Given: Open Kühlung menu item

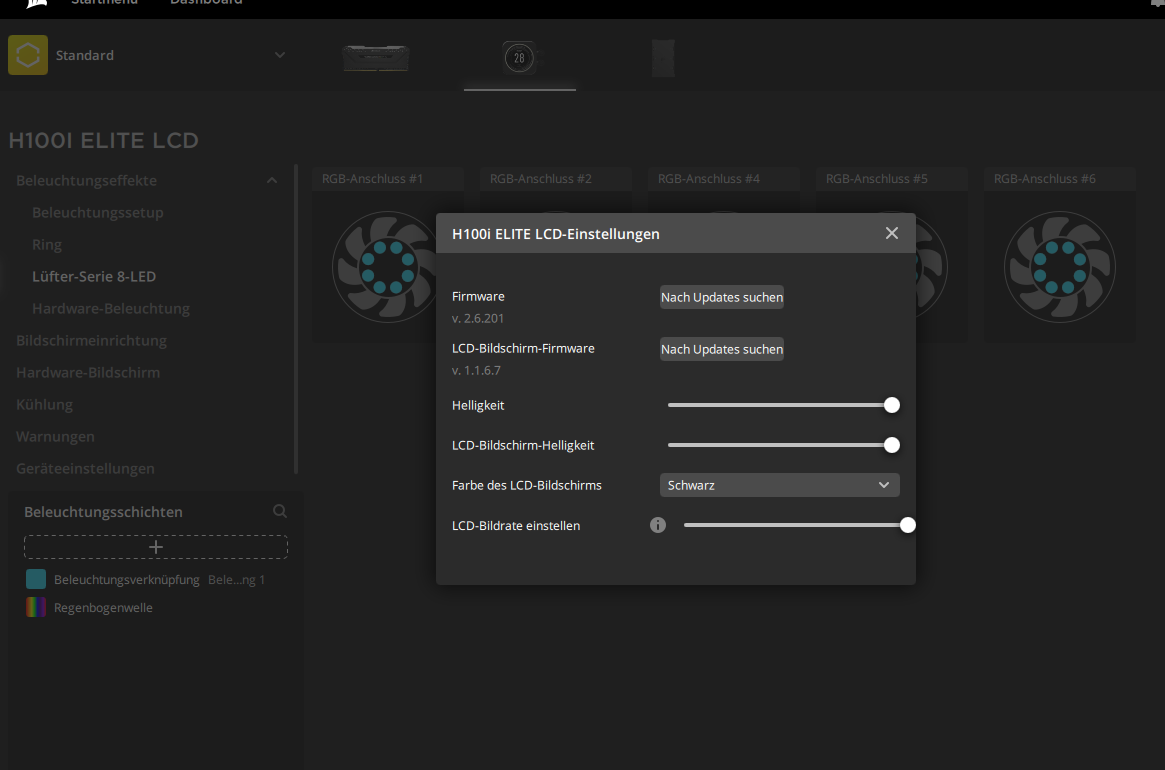Looking at the screenshot, I should 45,404.
